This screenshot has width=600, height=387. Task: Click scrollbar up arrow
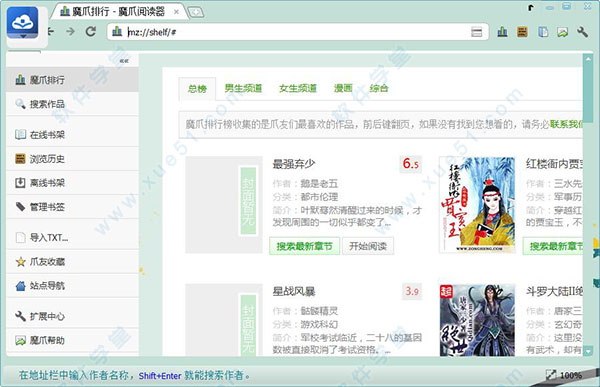pyautogui.click(x=587, y=60)
